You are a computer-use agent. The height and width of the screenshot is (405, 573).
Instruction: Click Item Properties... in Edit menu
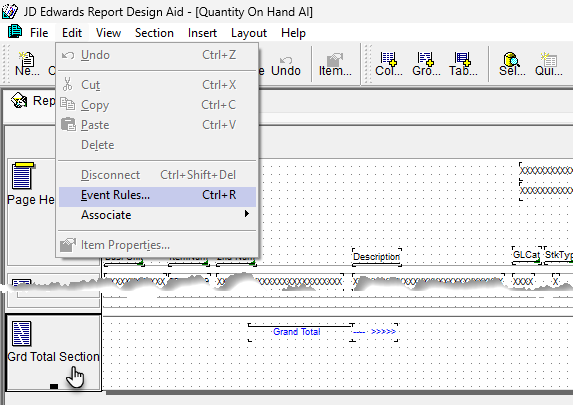pyautogui.click(x=157, y=245)
